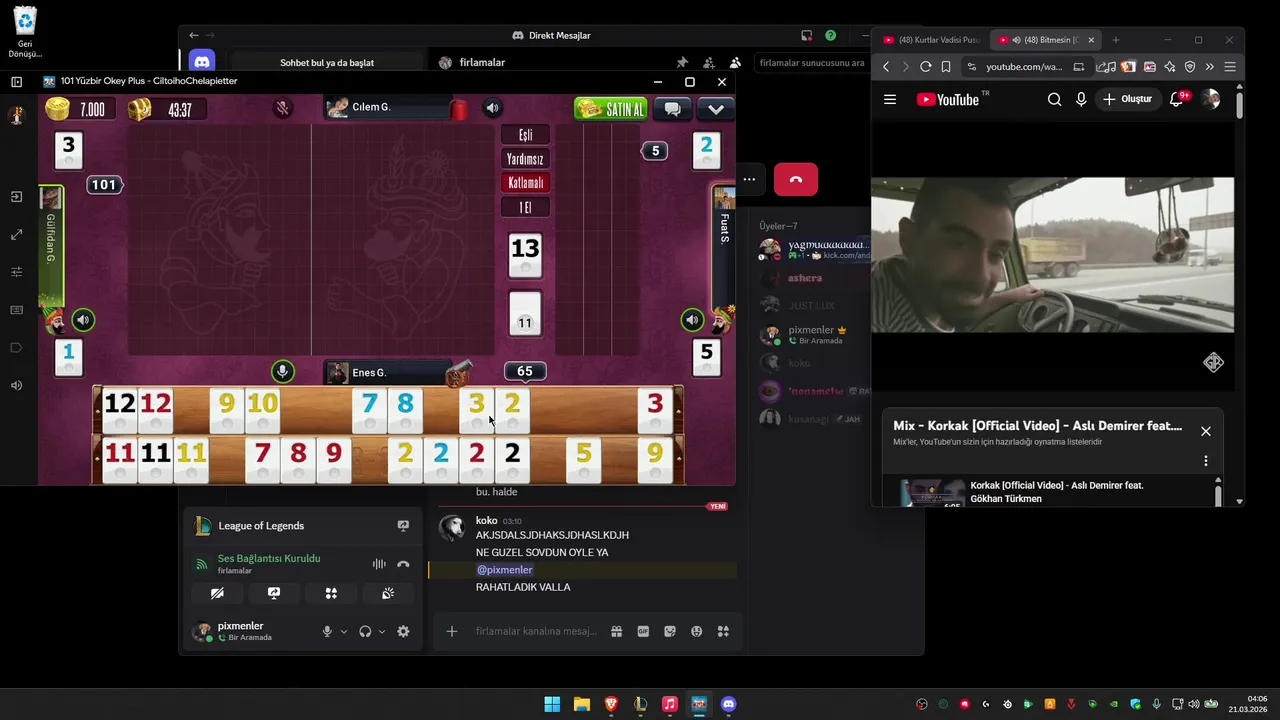Open the in-game chat bubble icon
This screenshot has width=1280, height=720.
point(673,109)
